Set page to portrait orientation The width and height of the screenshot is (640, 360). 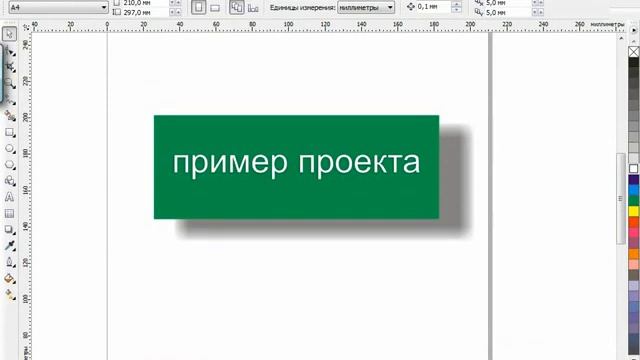pyautogui.click(x=199, y=7)
